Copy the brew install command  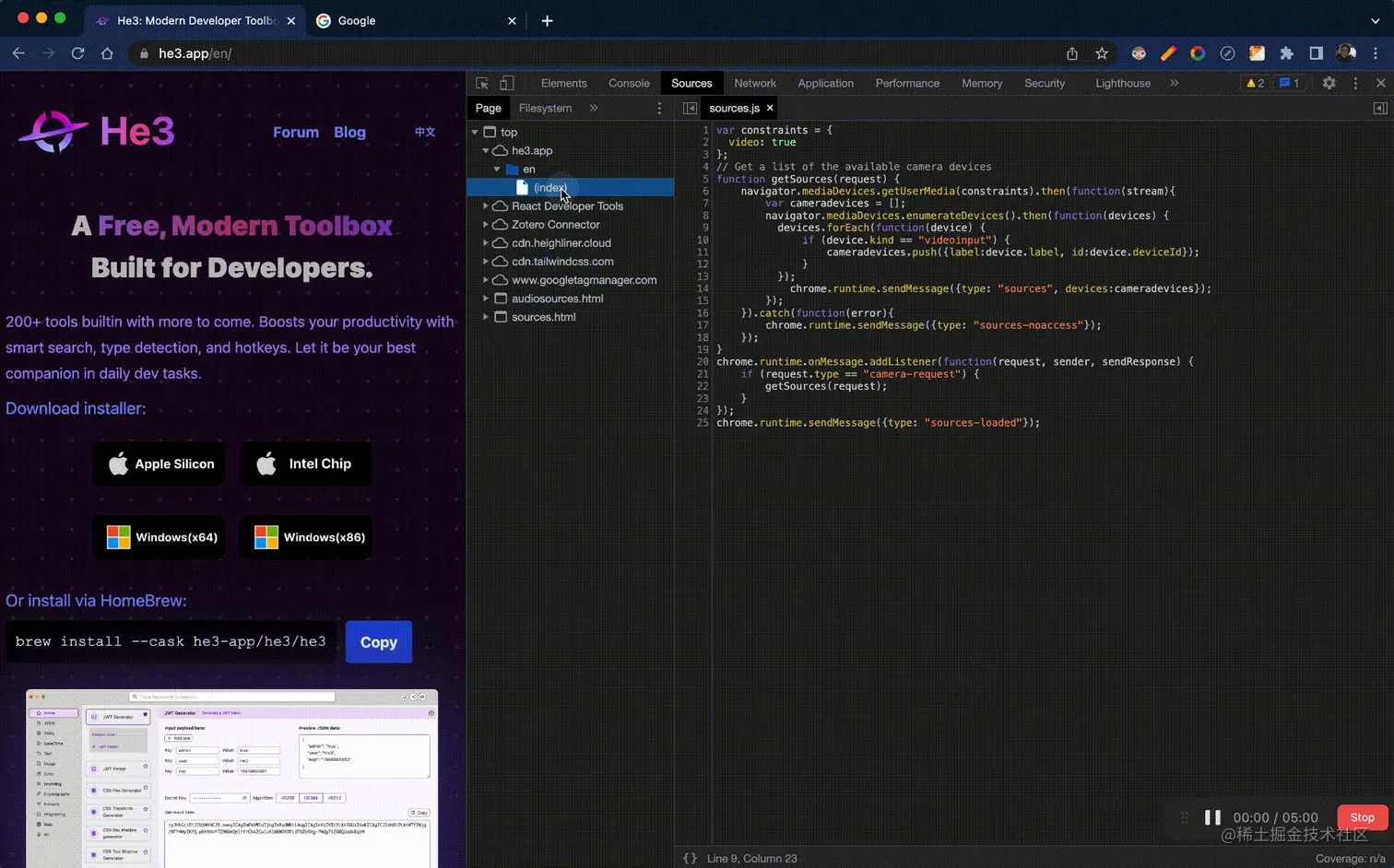pyautogui.click(x=379, y=642)
